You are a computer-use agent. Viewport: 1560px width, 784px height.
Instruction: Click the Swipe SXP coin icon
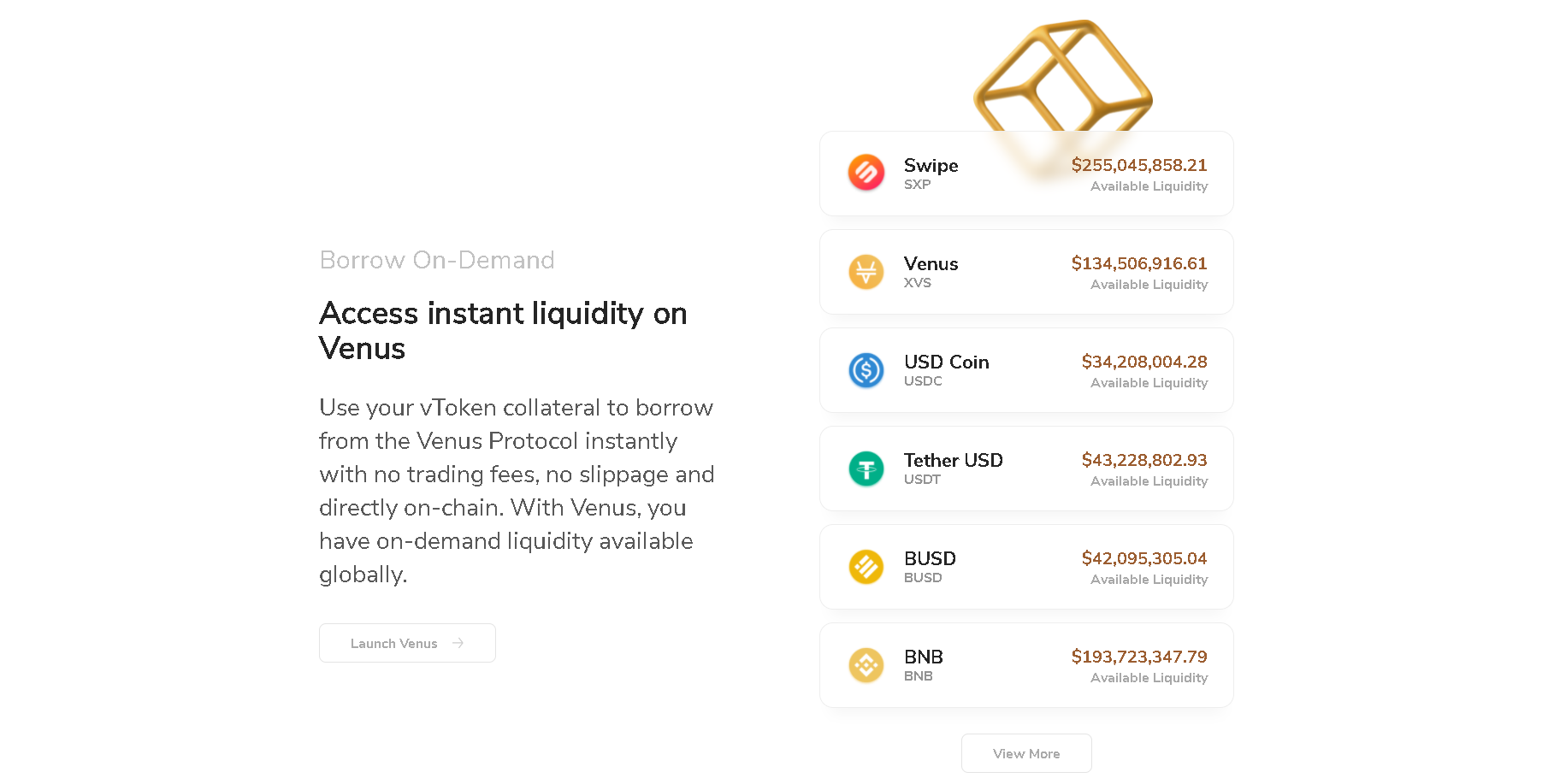tap(866, 173)
